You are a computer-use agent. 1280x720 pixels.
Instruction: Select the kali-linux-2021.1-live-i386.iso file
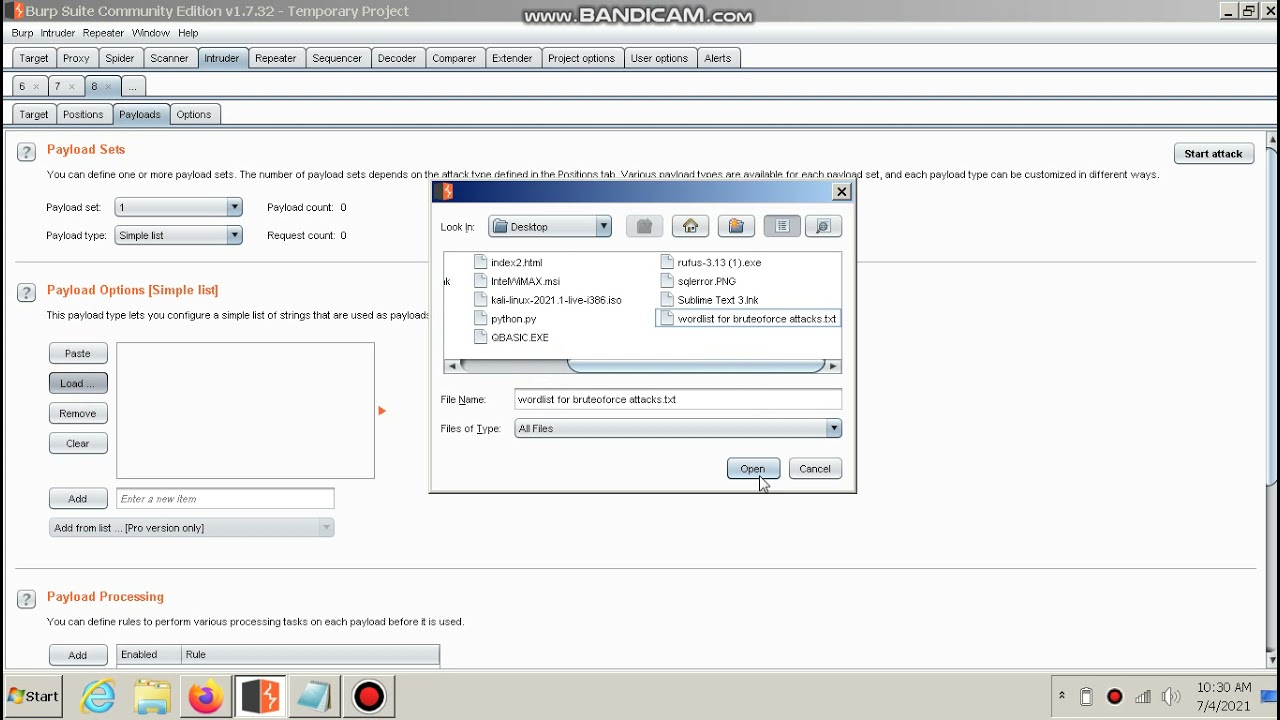(x=548, y=300)
